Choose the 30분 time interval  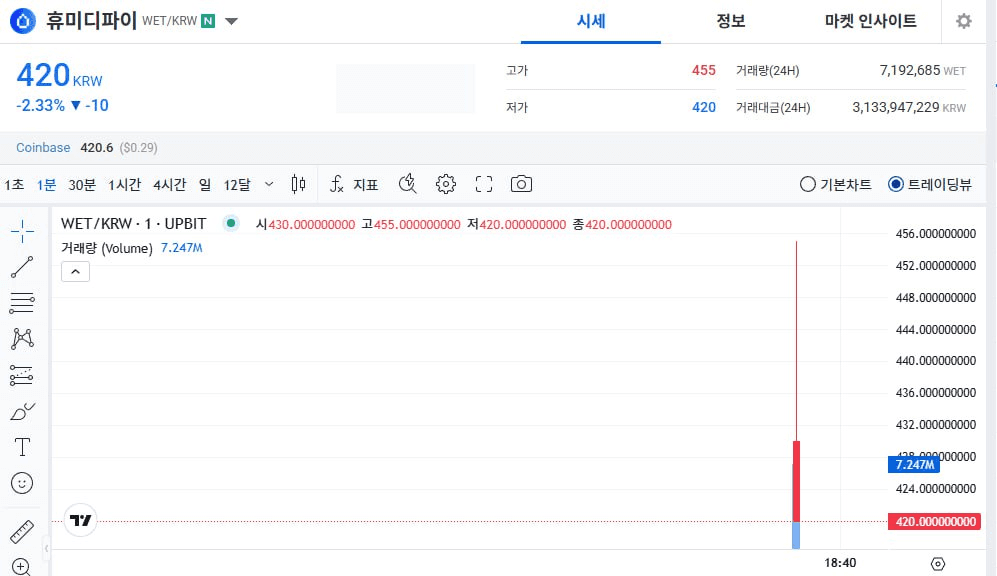[x=82, y=184]
